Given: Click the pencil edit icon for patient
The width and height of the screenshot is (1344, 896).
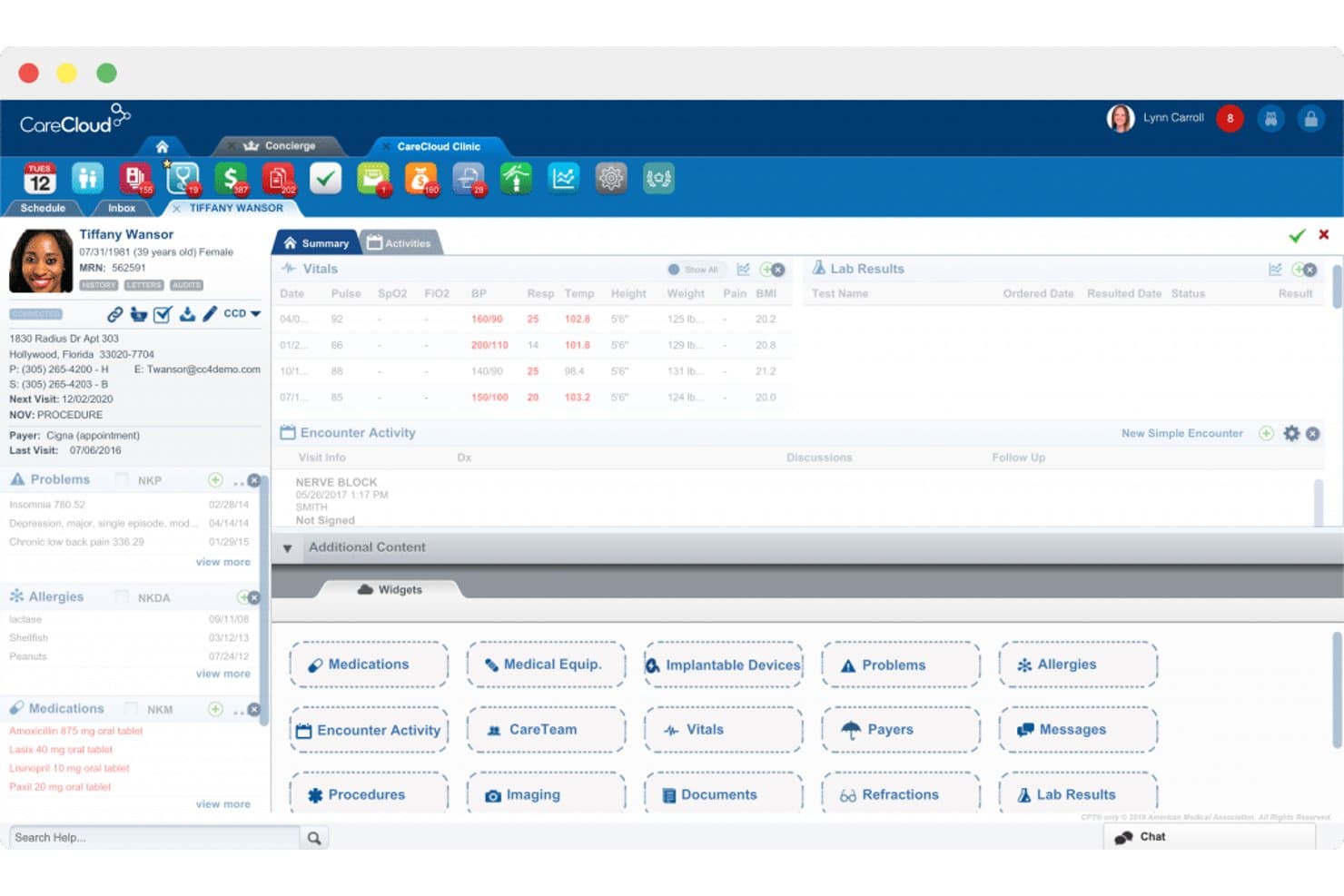Looking at the screenshot, I should 210,313.
